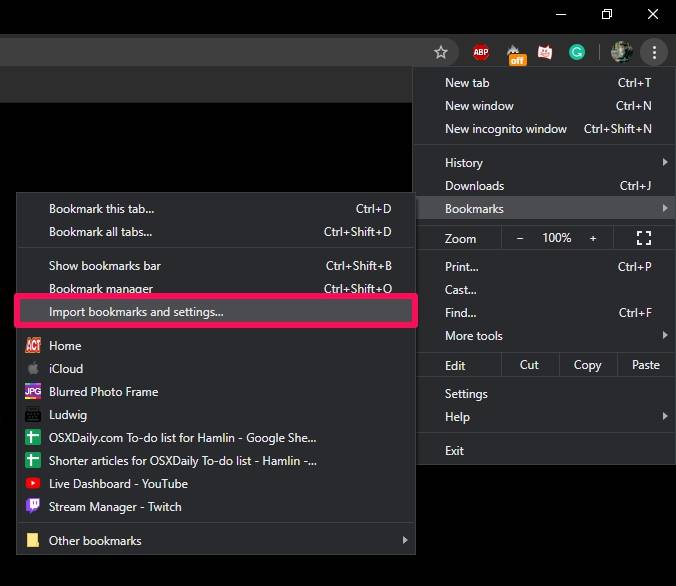
Task: Click the Cut button
Action: tap(530, 365)
